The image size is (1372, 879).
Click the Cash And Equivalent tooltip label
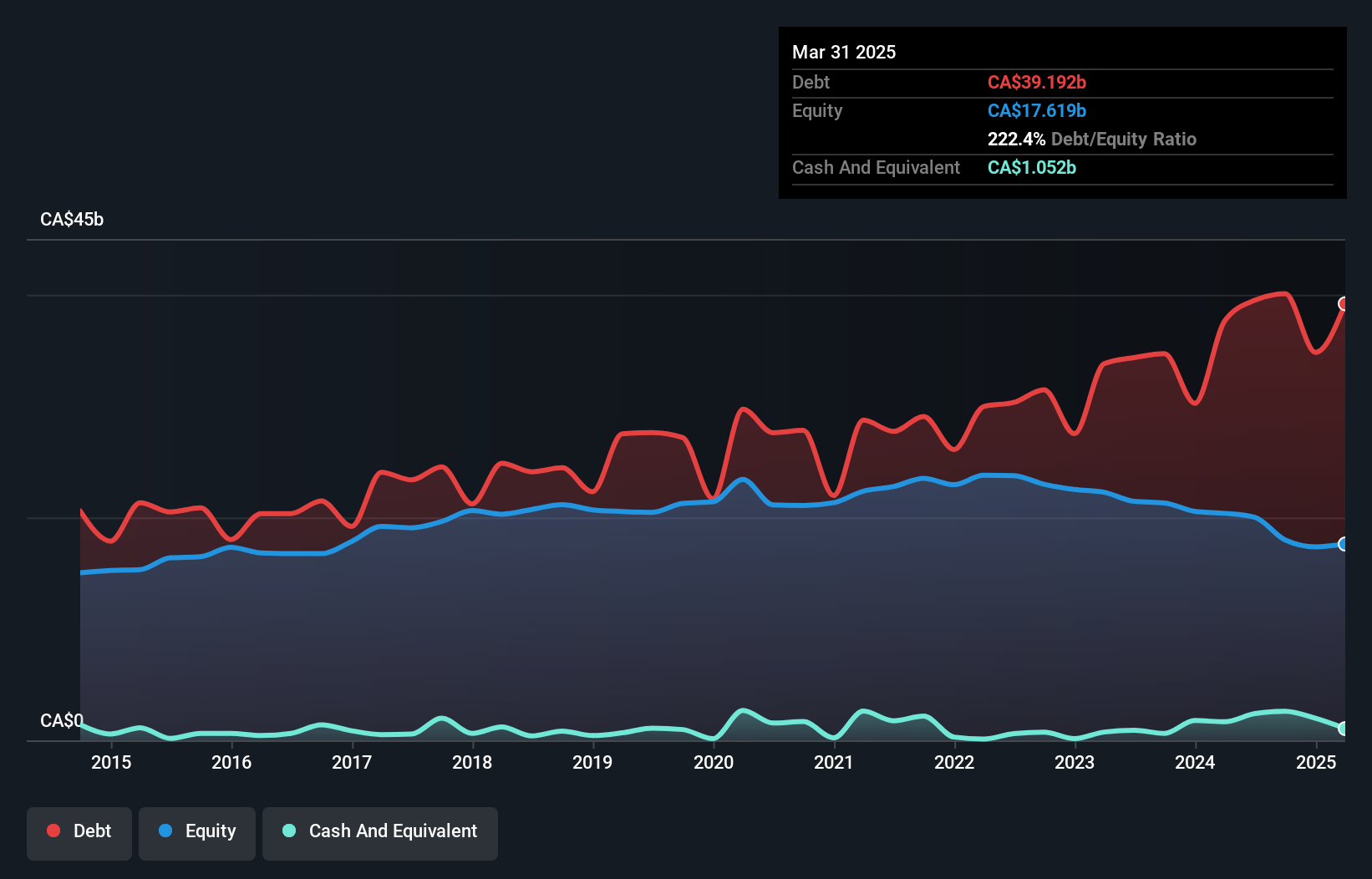click(x=876, y=167)
